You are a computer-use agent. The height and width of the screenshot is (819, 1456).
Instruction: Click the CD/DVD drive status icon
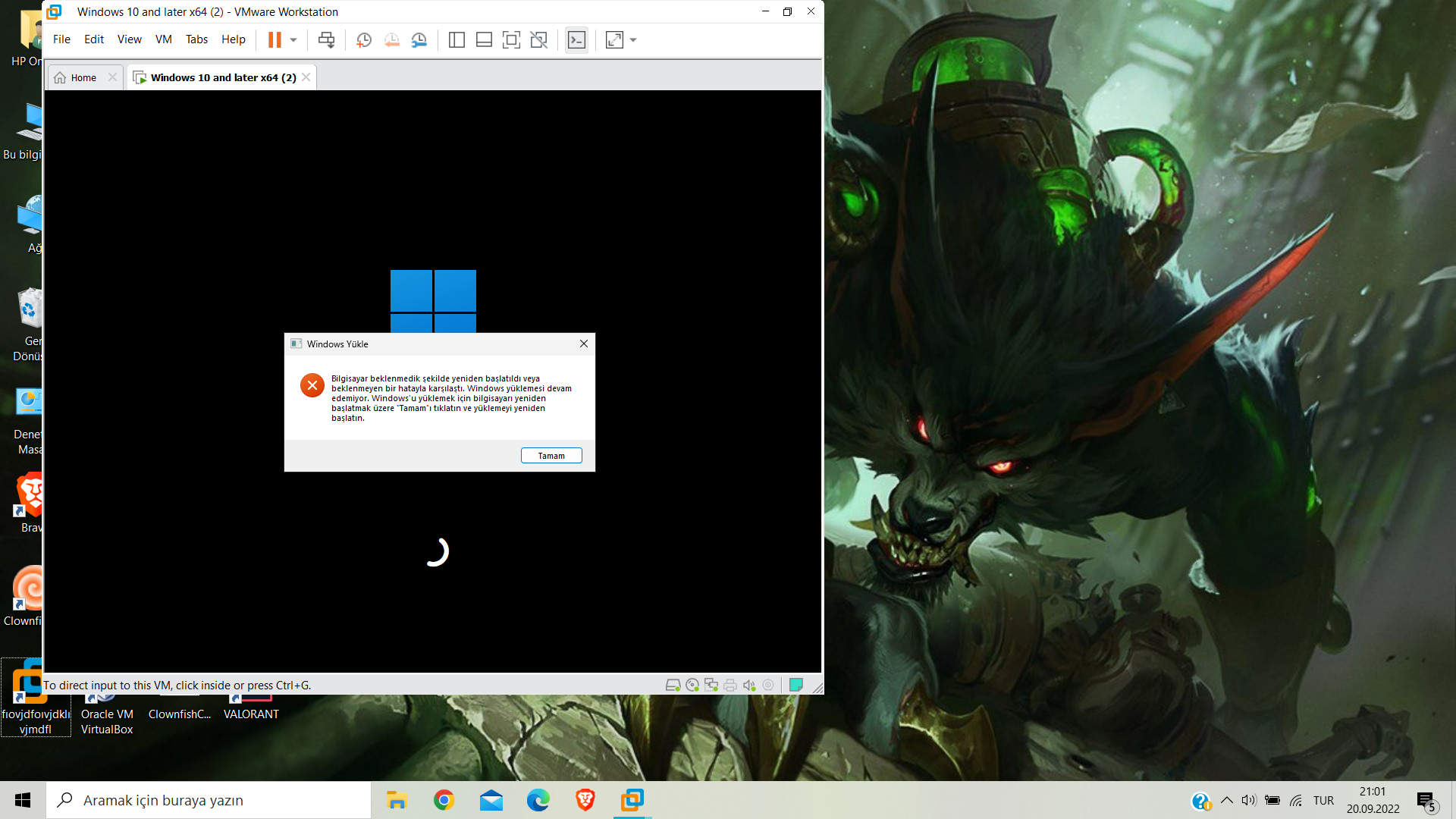click(x=692, y=685)
